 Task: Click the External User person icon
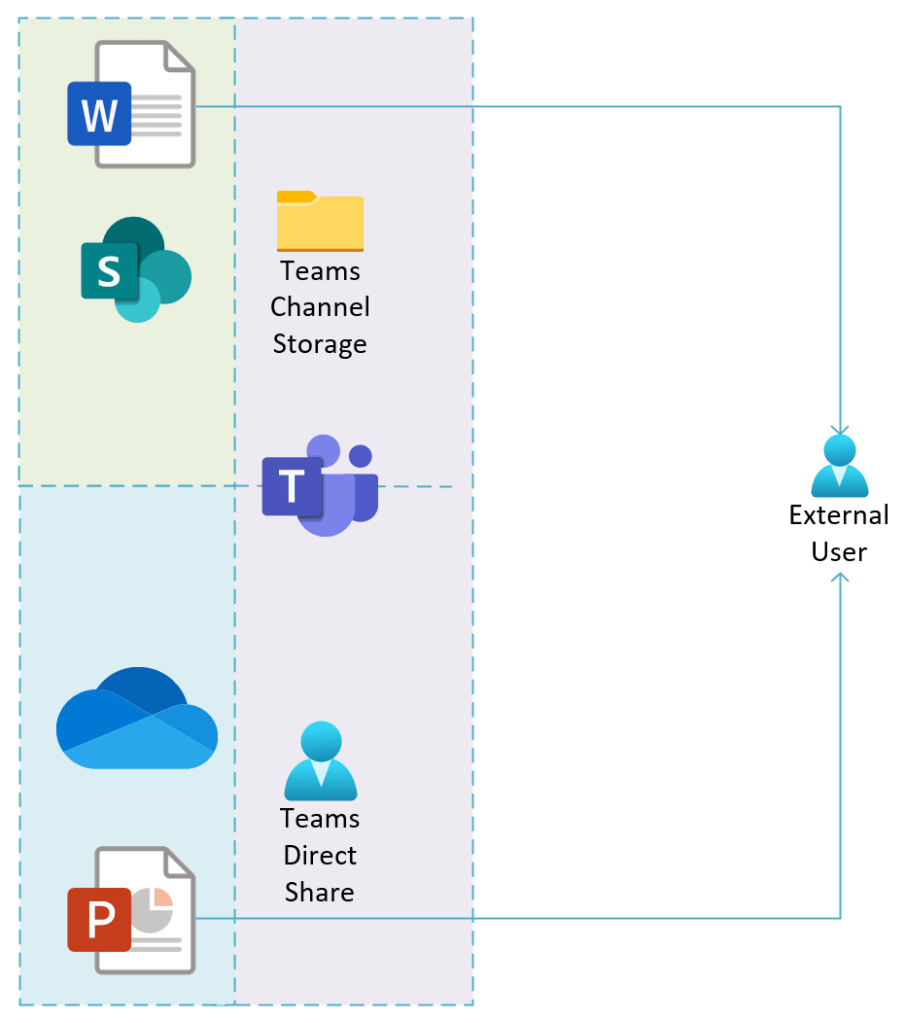coord(839,466)
